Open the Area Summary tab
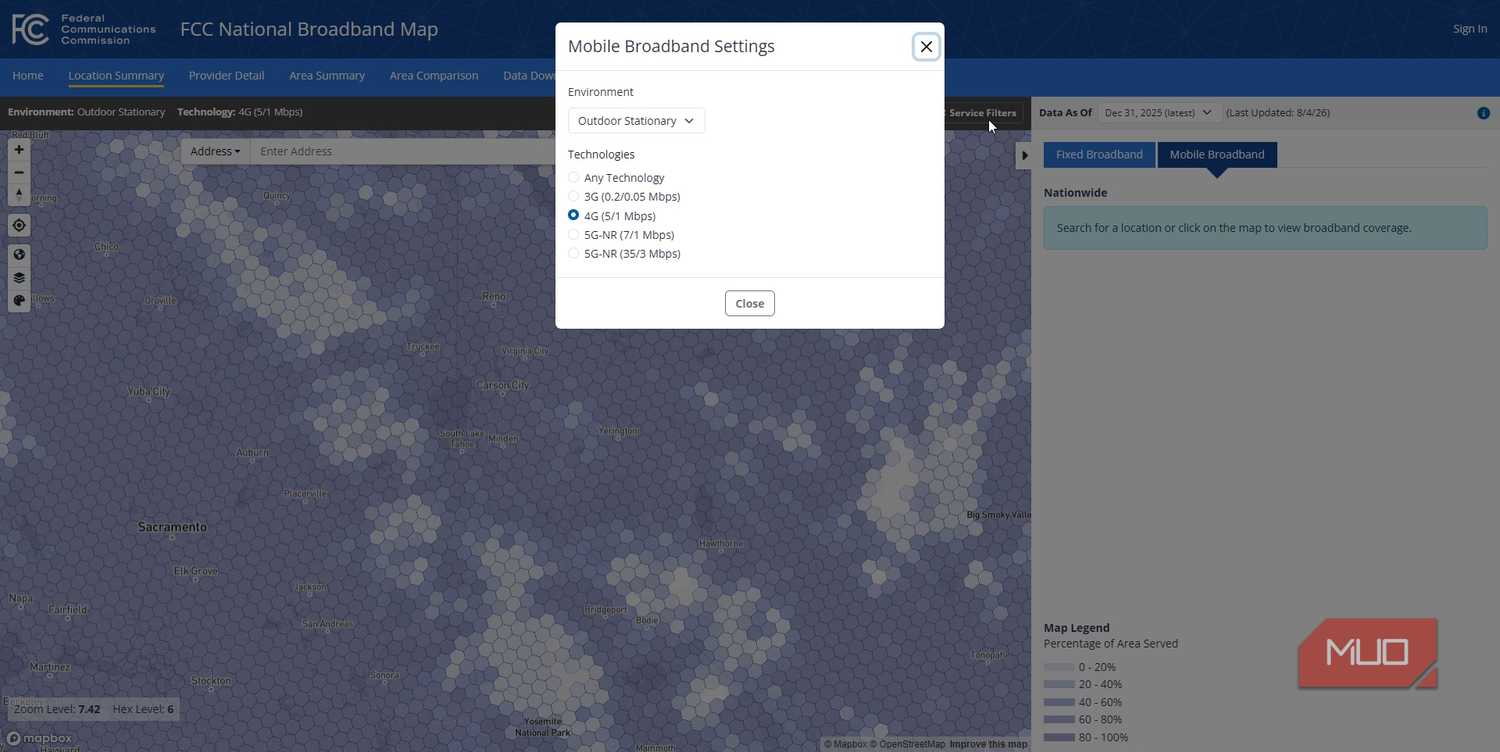 tap(327, 76)
